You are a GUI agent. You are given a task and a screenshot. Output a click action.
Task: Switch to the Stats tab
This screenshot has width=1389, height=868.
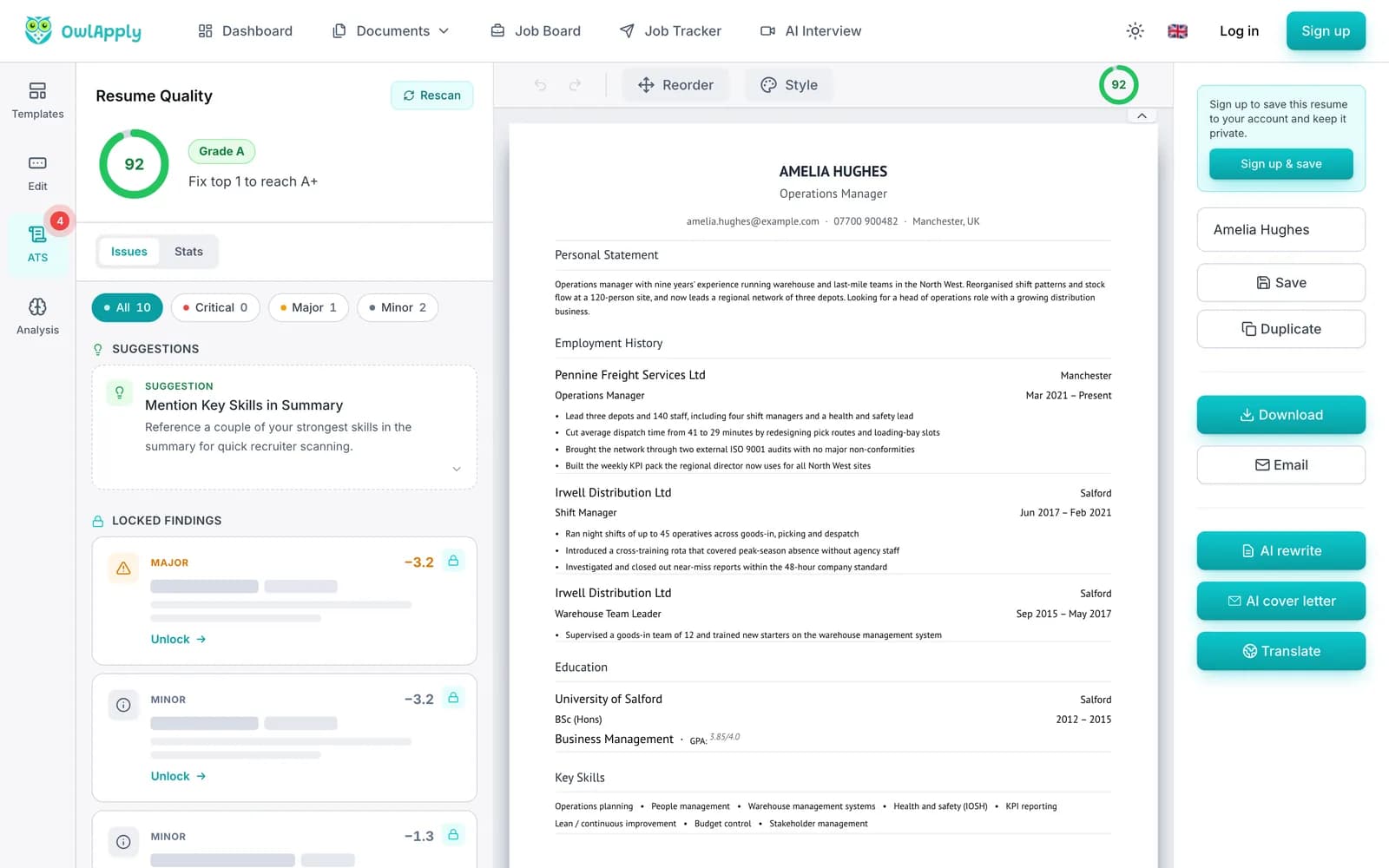[x=188, y=252]
